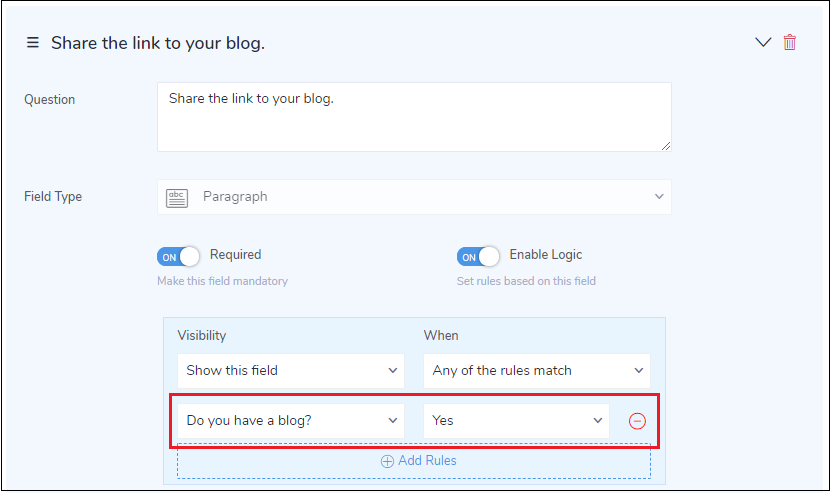The width and height of the screenshot is (830, 493).
Task: Click the Required label text
Action: [x=235, y=255]
